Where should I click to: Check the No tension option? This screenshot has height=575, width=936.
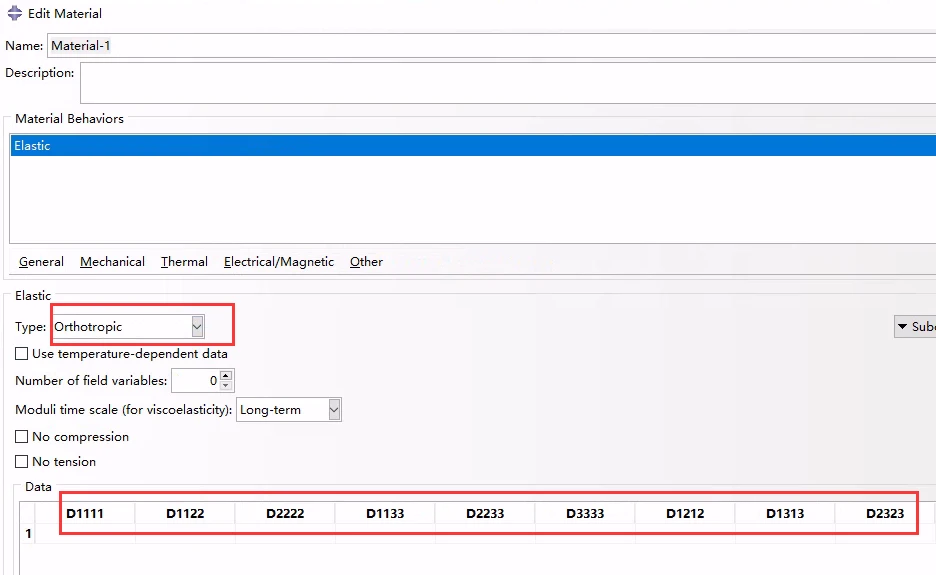(22, 462)
